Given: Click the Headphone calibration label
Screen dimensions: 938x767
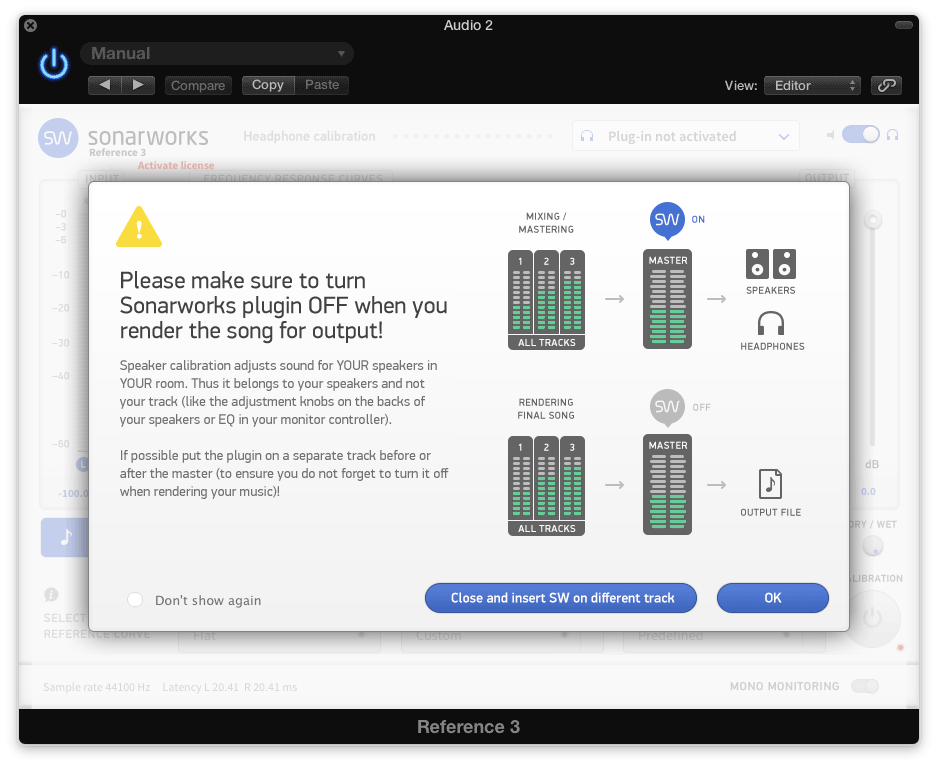Looking at the screenshot, I should pos(309,136).
